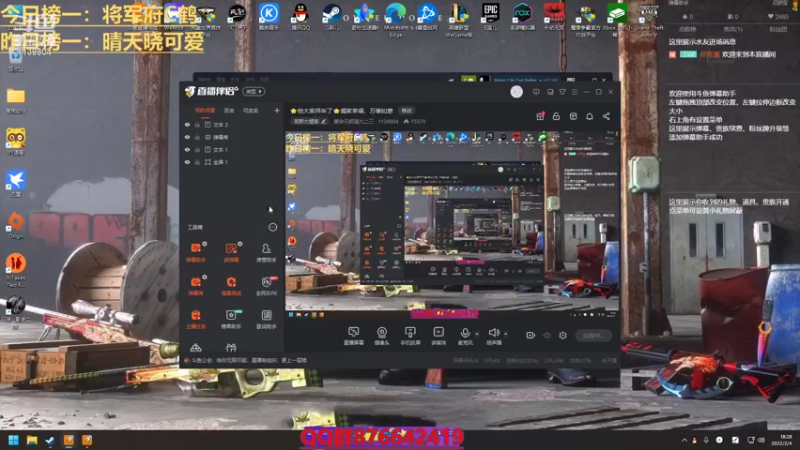
Task: Open the 弹幕助手 tool in the toolbox
Action: (x=195, y=253)
